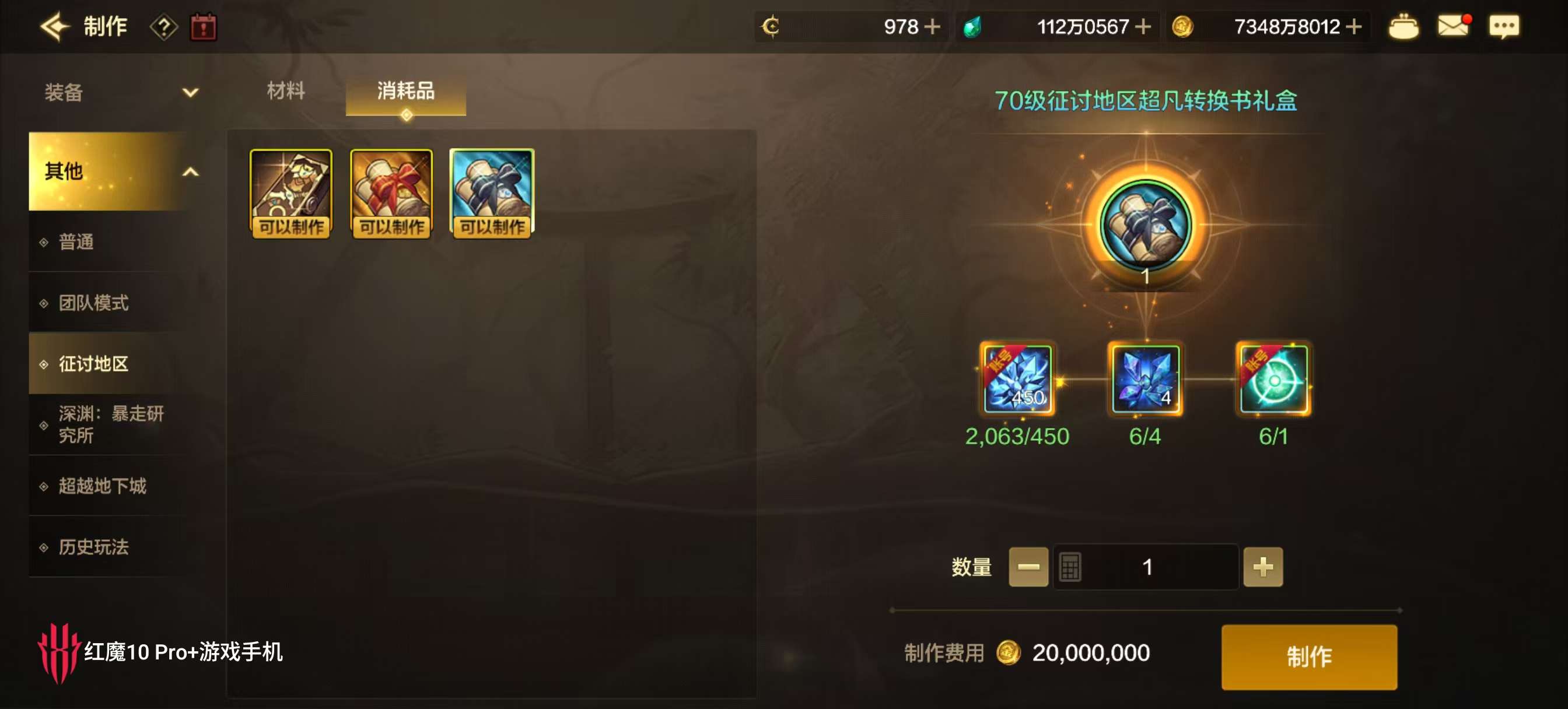Open the red calendar alert icon
This screenshot has height=709, width=1568.
coord(204,27)
